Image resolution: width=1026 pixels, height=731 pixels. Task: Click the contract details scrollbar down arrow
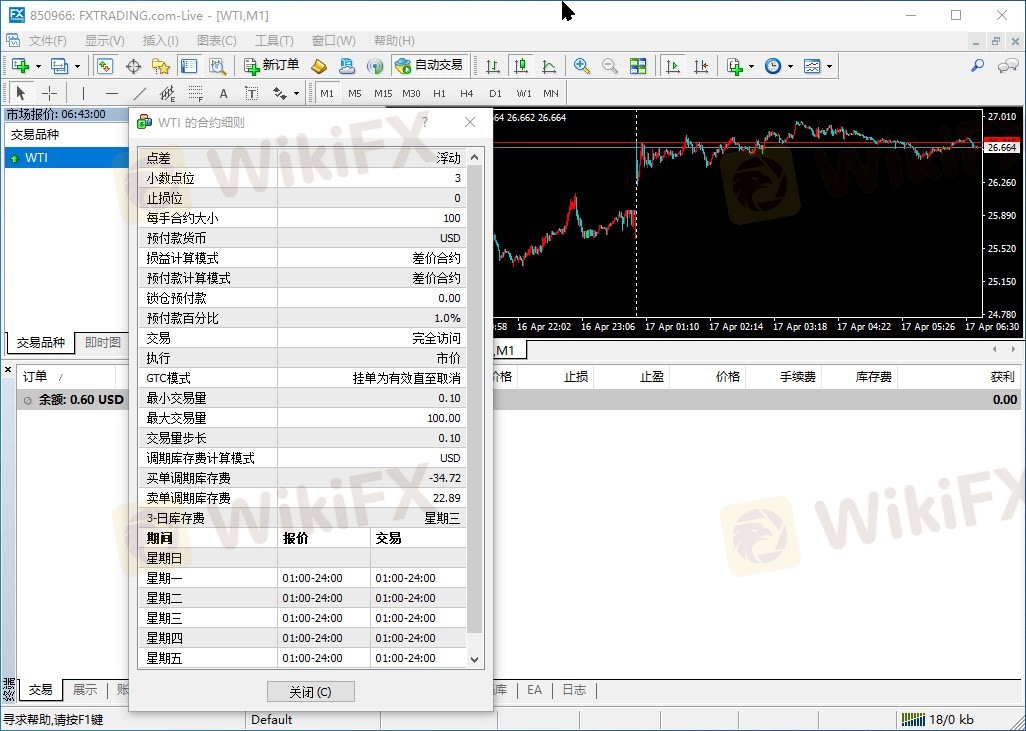tap(475, 659)
